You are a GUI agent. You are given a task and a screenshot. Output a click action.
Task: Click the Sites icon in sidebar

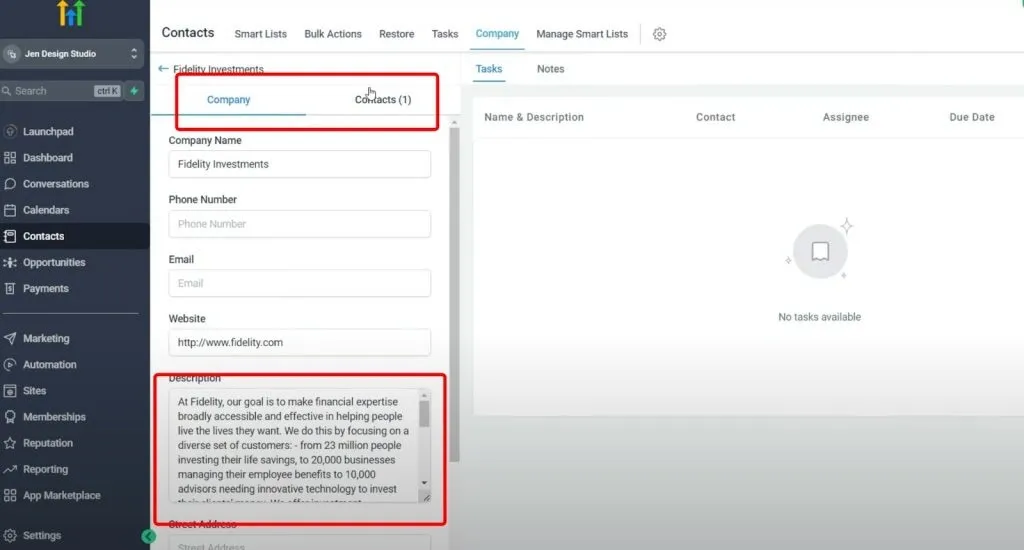point(10,391)
